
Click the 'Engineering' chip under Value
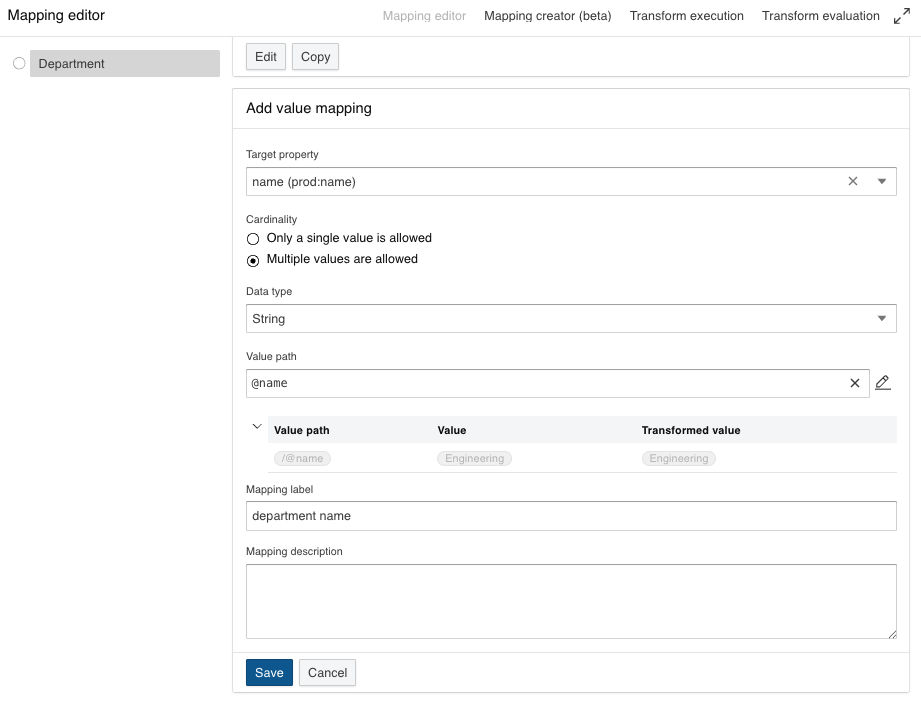(x=474, y=458)
